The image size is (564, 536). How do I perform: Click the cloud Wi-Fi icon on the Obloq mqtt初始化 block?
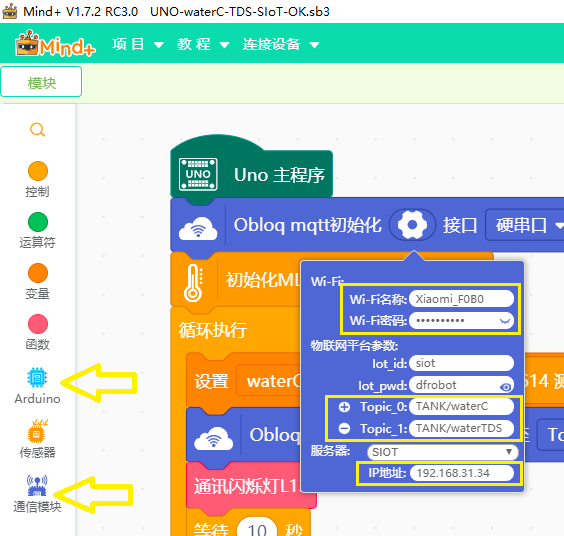198,228
